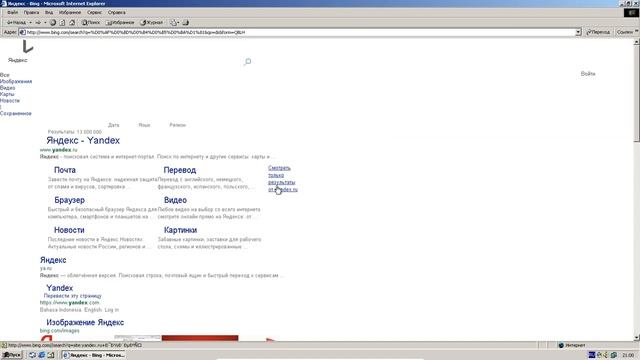This screenshot has width=640, height=360.
Task: Click the see only yandex.ru results link
Action: tap(282, 179)
